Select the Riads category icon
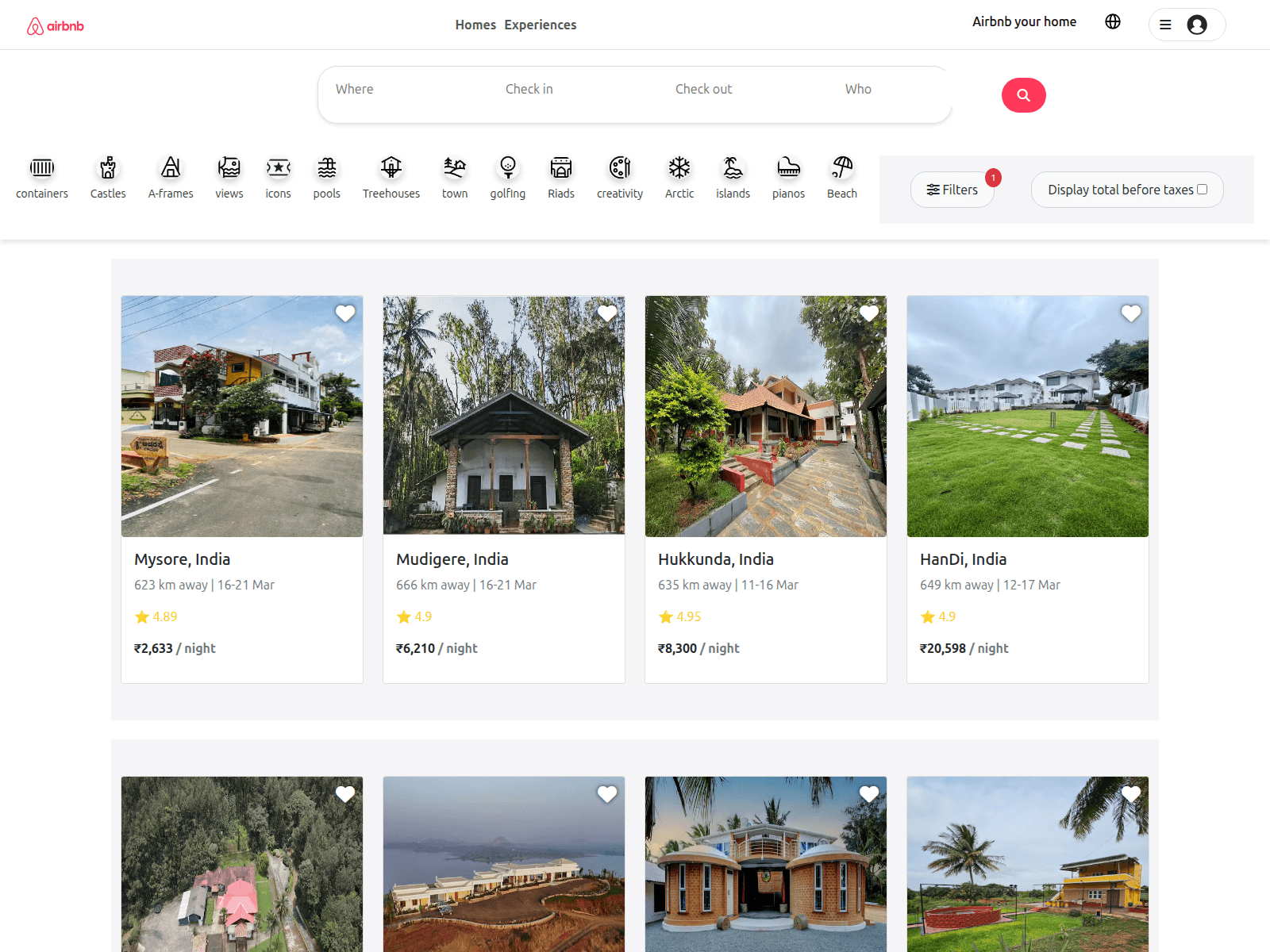The width and height of the screenshot is (1270, 952). [561, 167]
